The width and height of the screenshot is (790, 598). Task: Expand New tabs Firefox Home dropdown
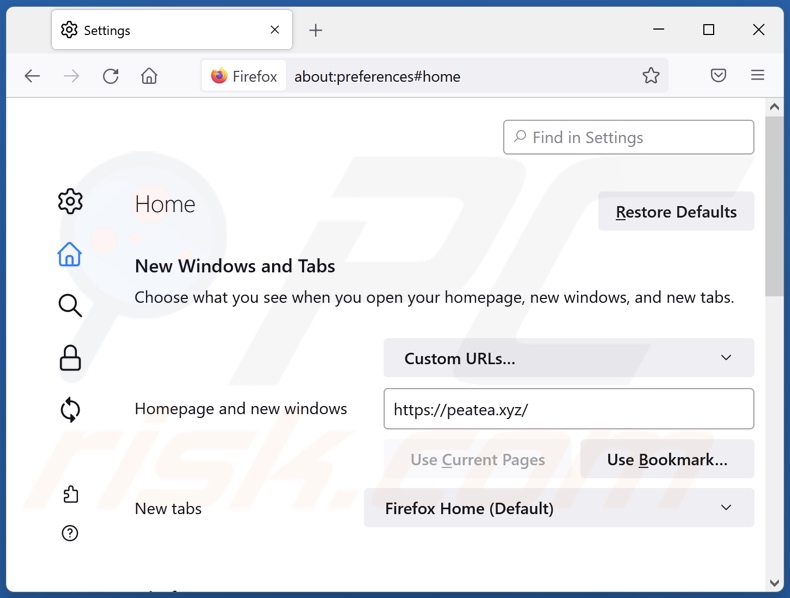(558, 508)
